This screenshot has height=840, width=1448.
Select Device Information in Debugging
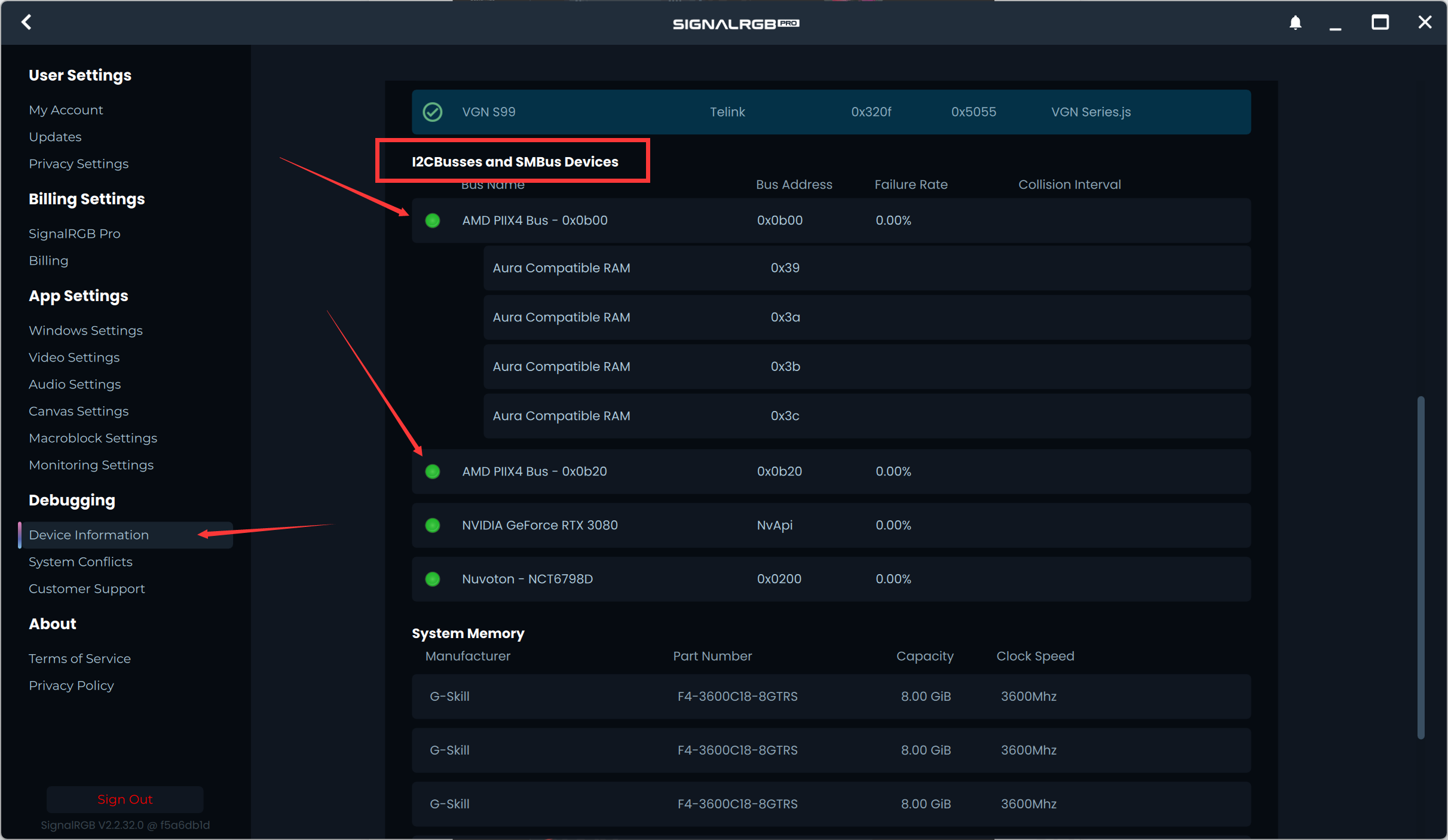click(x=125, y=535)
